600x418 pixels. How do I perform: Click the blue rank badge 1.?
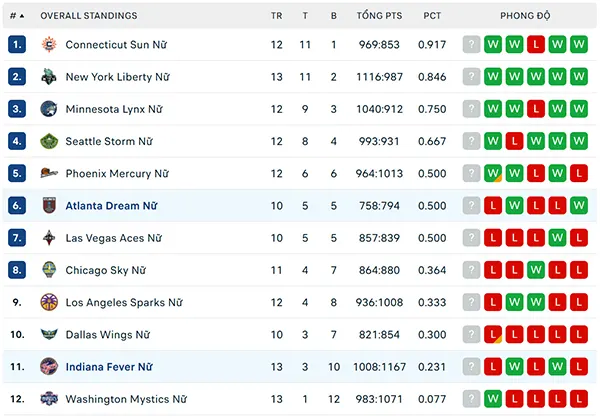click(17, 44)
